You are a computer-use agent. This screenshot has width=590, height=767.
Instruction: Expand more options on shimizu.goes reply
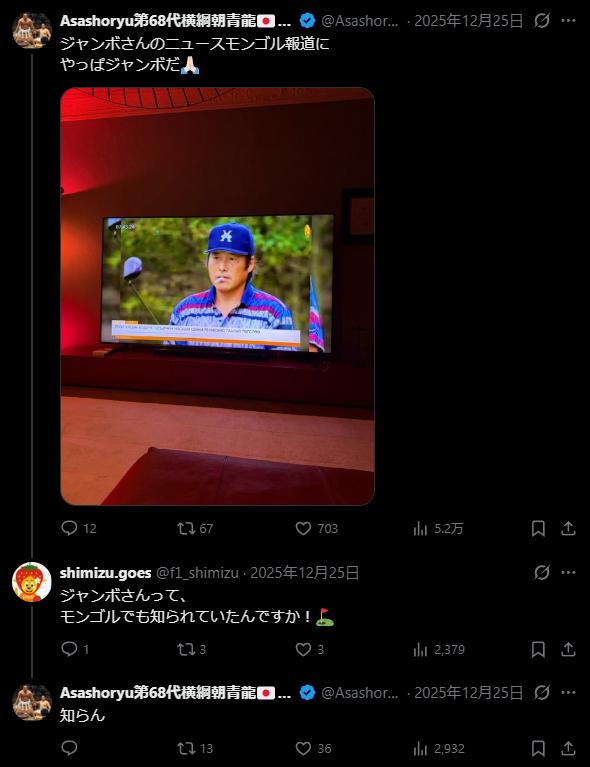pos(568,572)
